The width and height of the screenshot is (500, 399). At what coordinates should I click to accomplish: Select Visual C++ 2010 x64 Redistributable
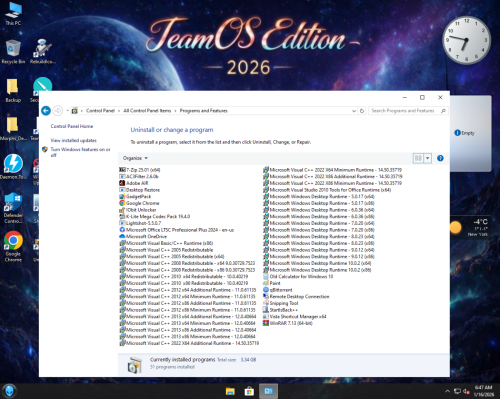point(184,277)
